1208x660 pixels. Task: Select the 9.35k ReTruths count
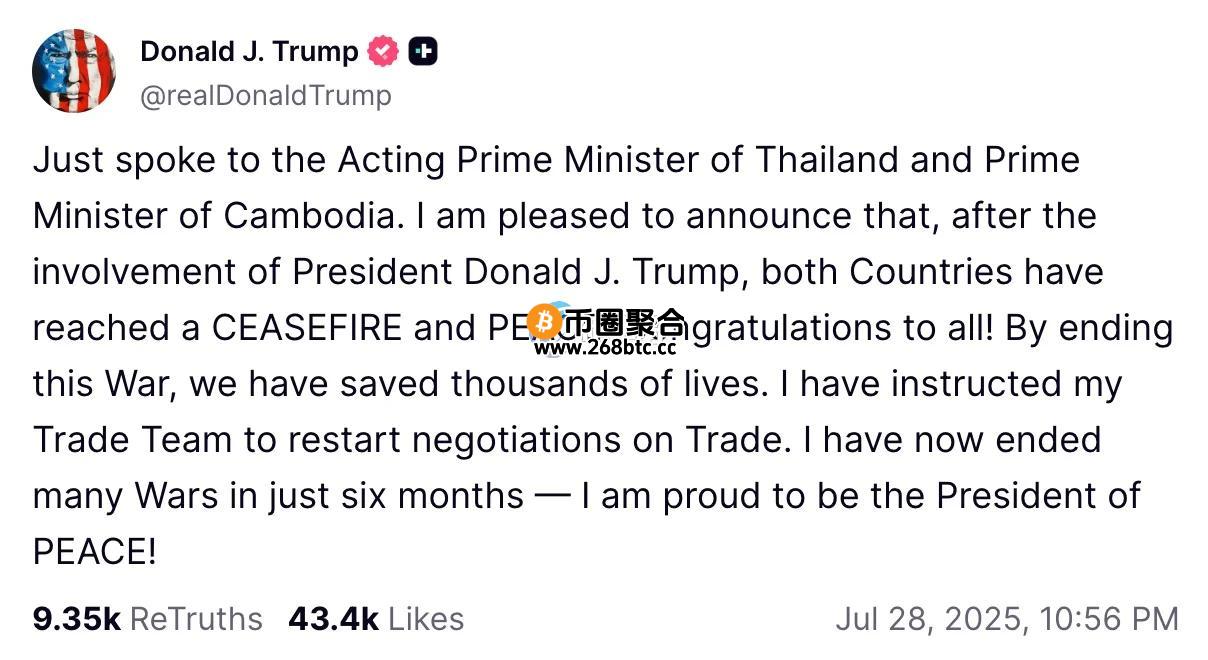[76, 619]
